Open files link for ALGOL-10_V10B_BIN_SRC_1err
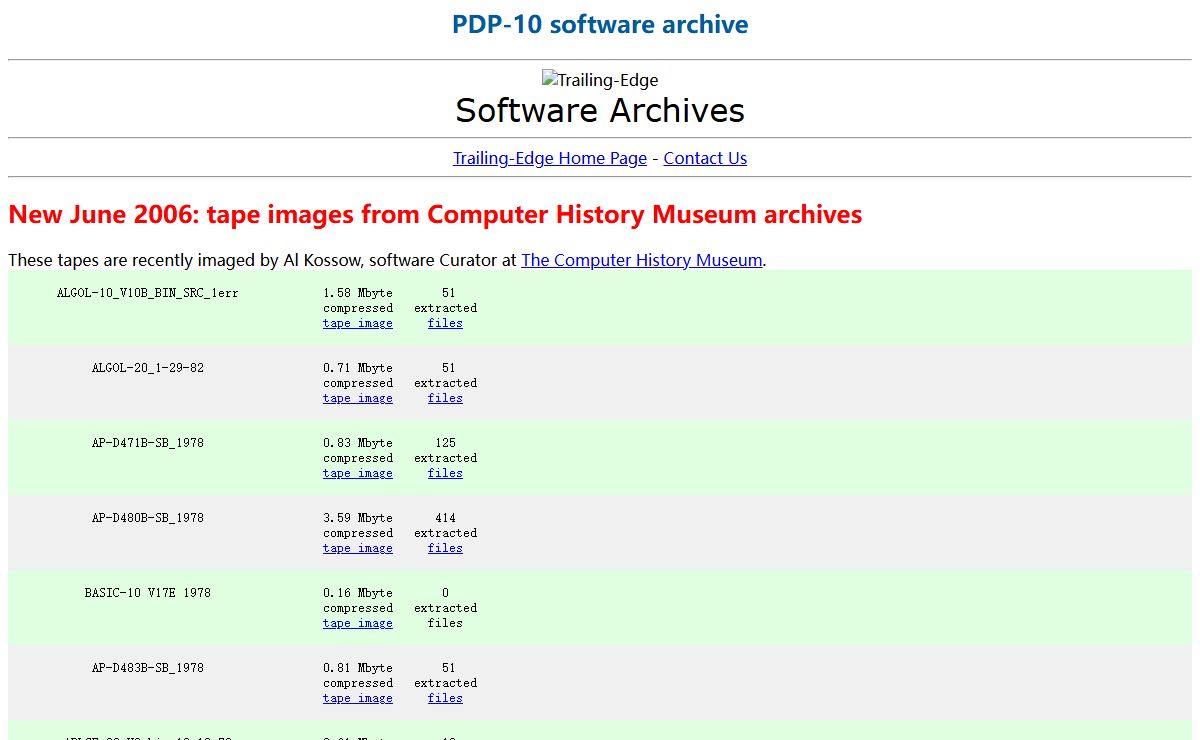 (x=445, y=323)
